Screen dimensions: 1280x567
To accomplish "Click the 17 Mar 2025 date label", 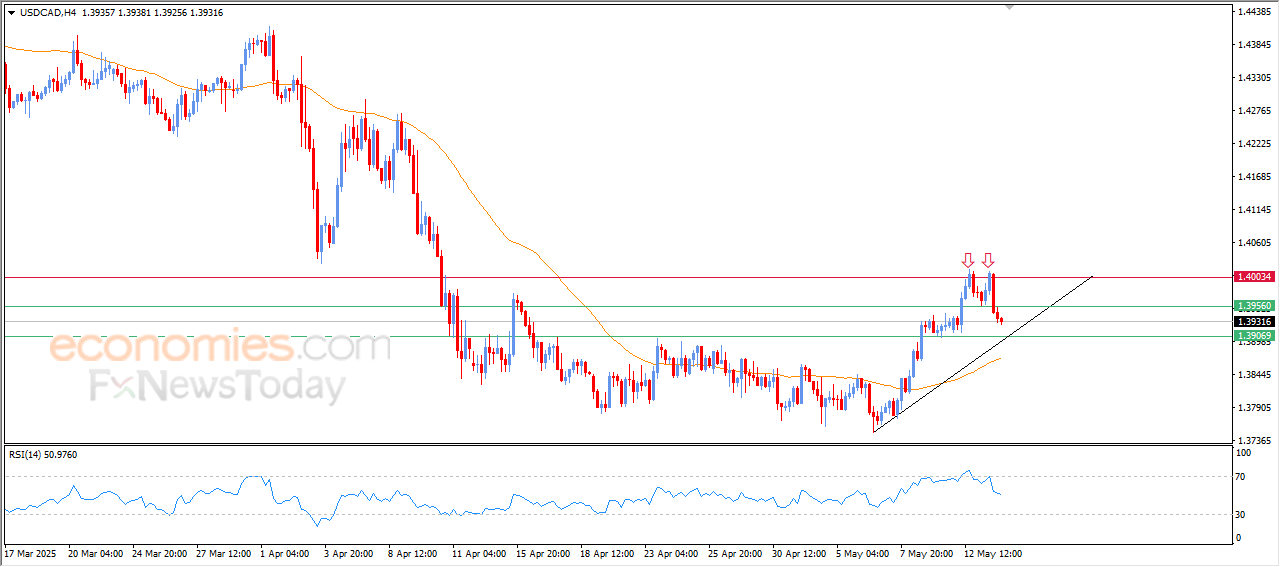I will (x=32, y=553).
